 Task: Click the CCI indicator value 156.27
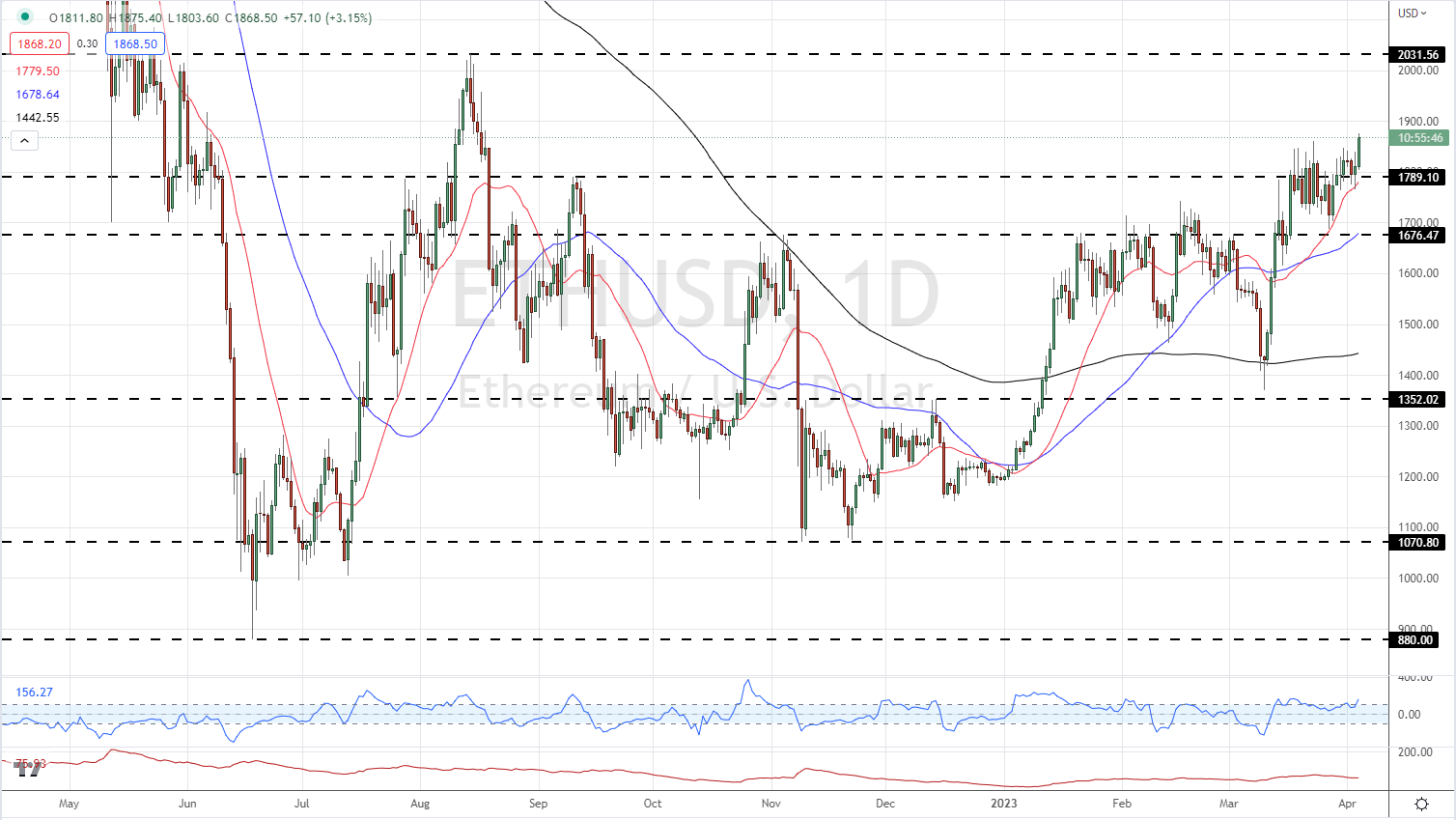click(34, 693)
